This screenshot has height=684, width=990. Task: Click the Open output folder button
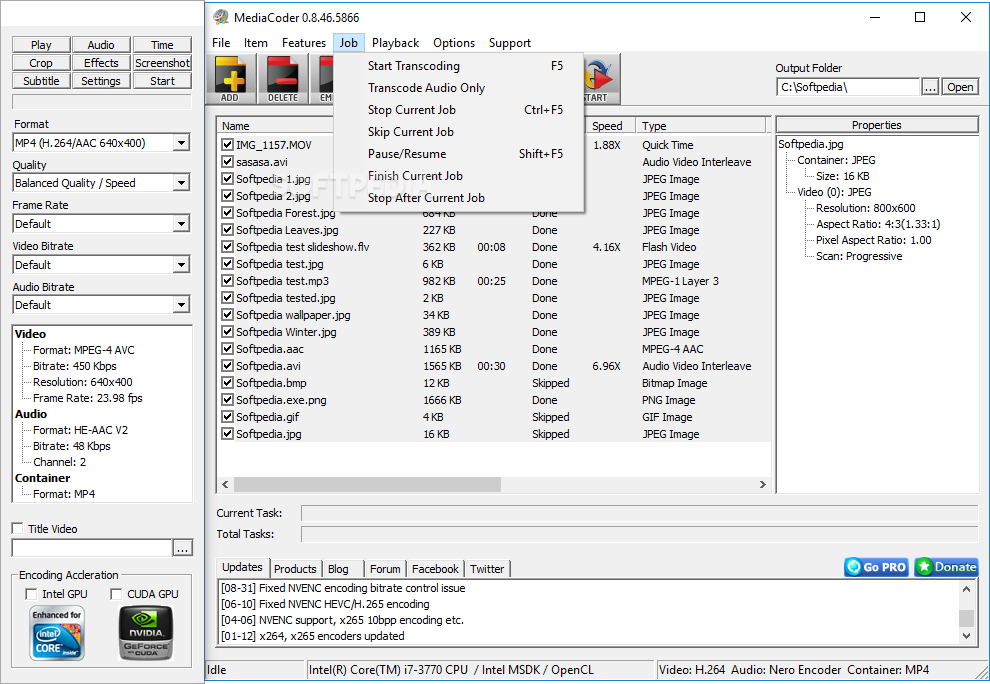960,87
